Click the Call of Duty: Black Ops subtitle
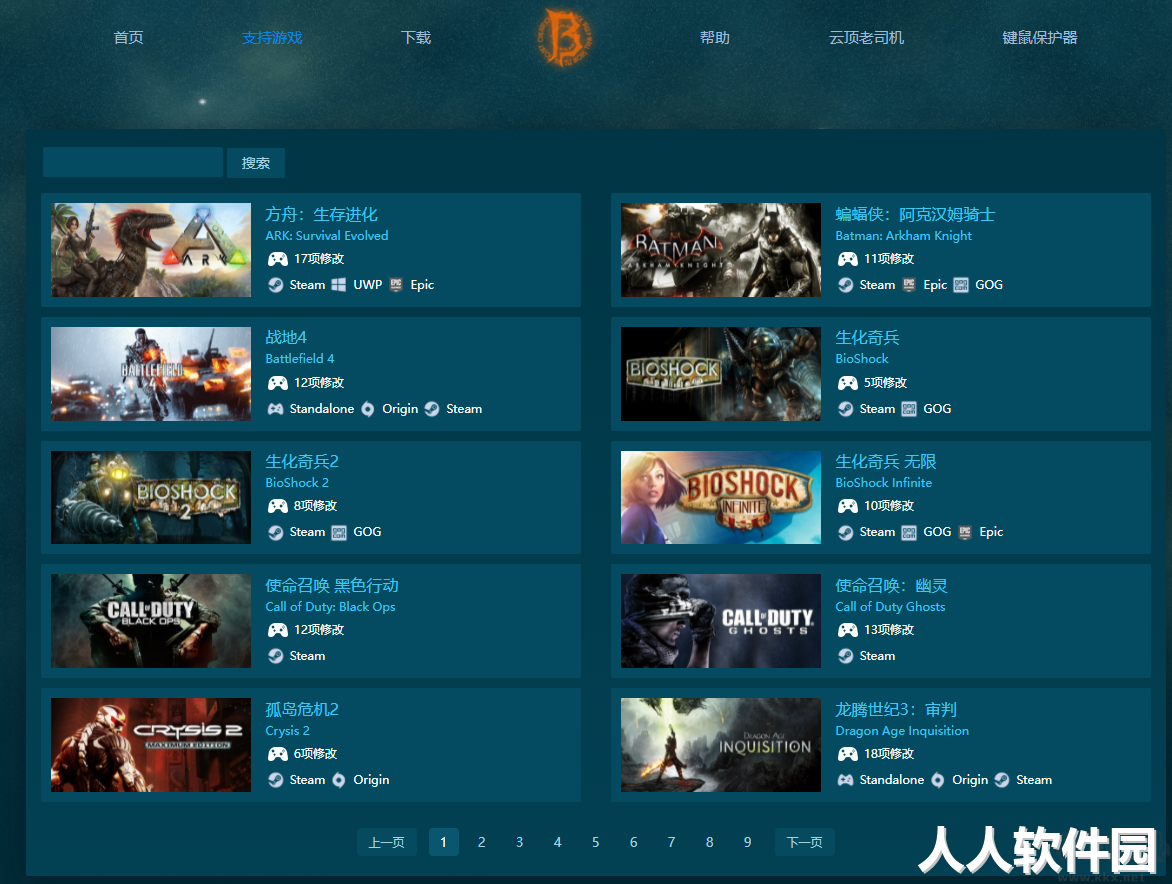This screenshot has height=884, width=1172. click(330, 607)
